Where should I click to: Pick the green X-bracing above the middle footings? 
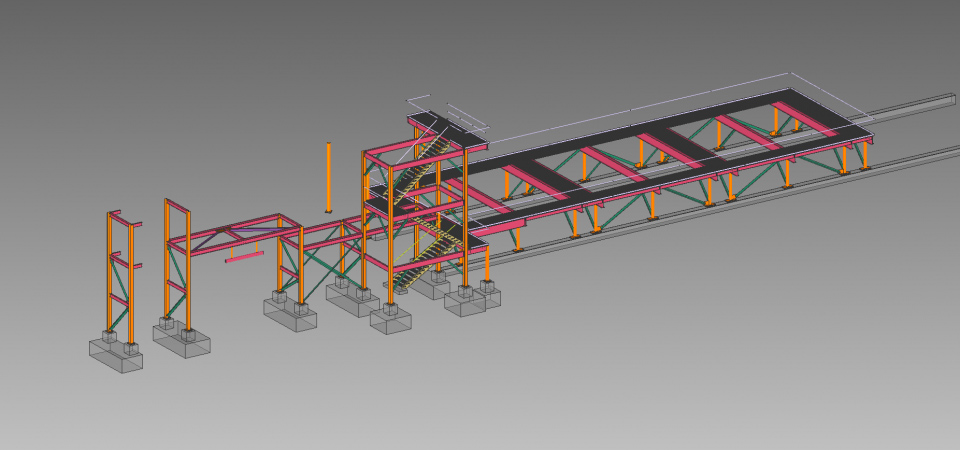(x=322, y=262)
